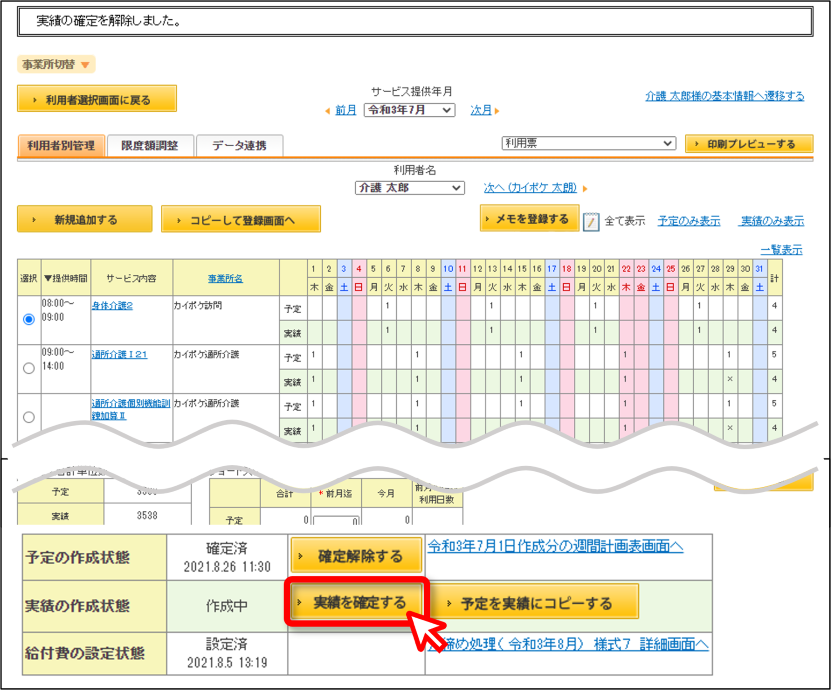
Task: Click the memo notepad icon
Action: point(590,221)
